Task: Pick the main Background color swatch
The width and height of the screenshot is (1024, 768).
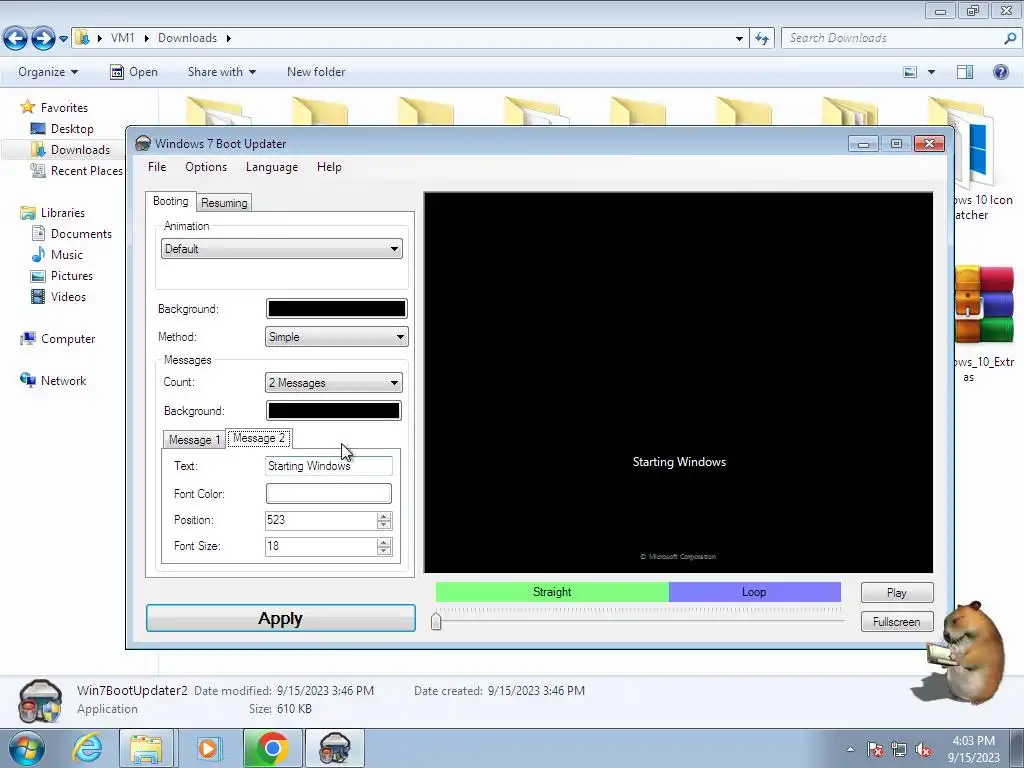Action: (x=336, y=308)
